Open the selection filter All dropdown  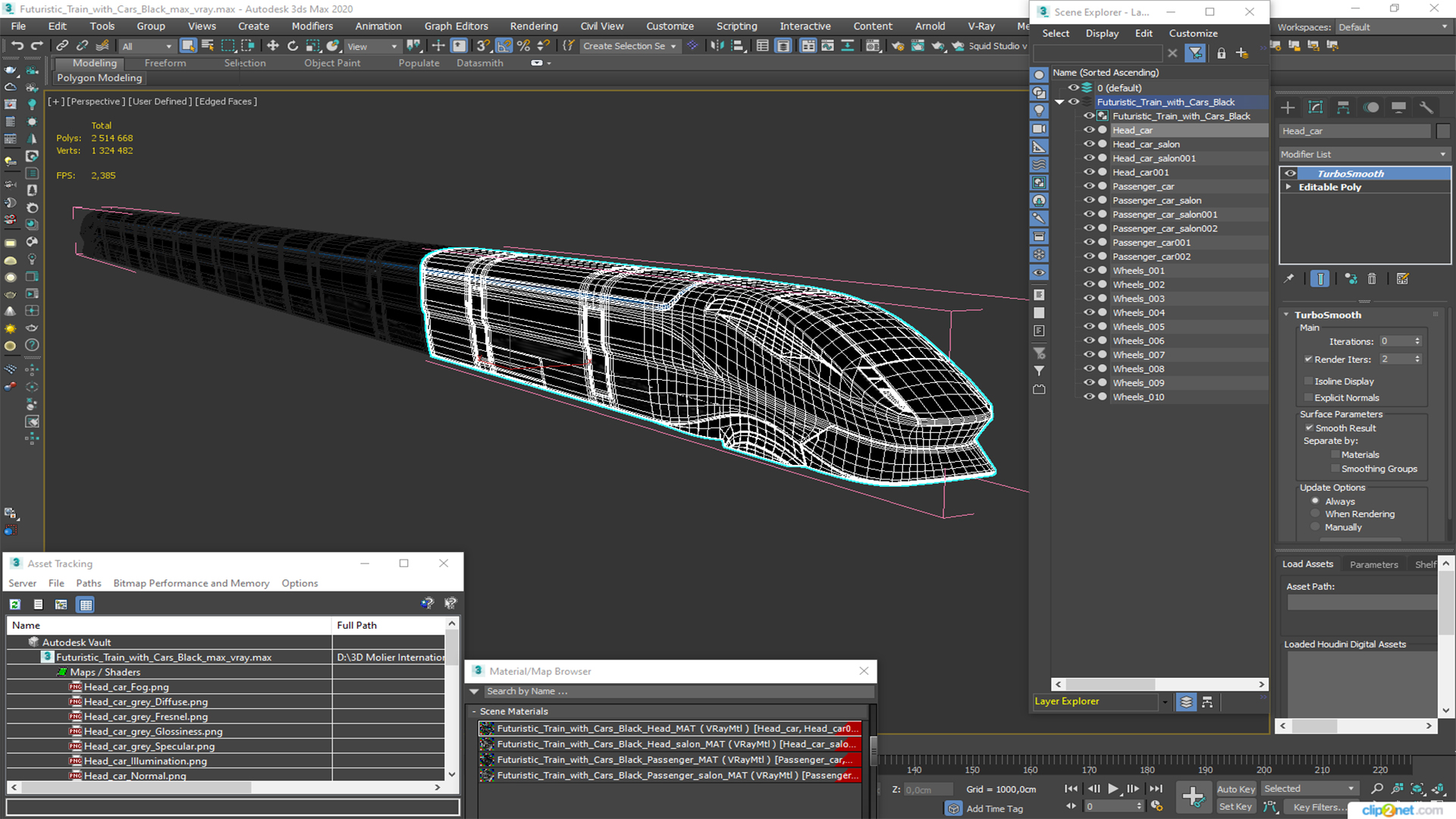[x=147, y=46]
